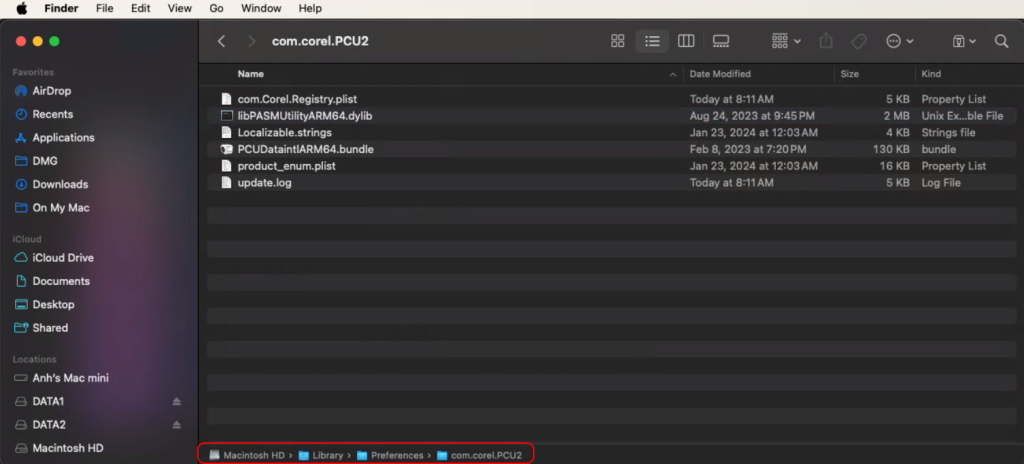The width and height of the screenshot is (1024, 464).
Task: Open the View menu
Action: pos(180,8)
